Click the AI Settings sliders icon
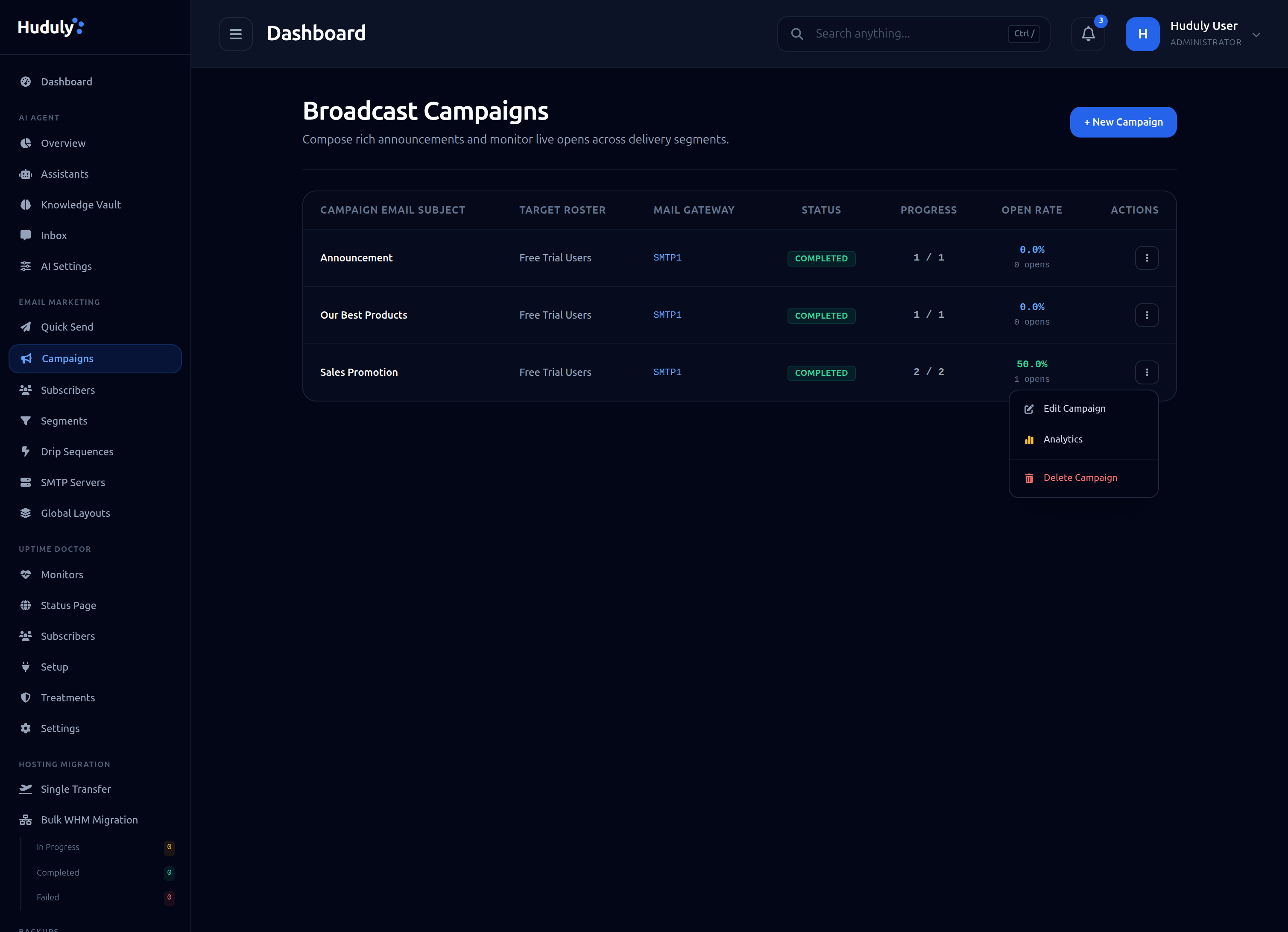The height and width of the screenshot is (932, 1288). tap(26, 266)
